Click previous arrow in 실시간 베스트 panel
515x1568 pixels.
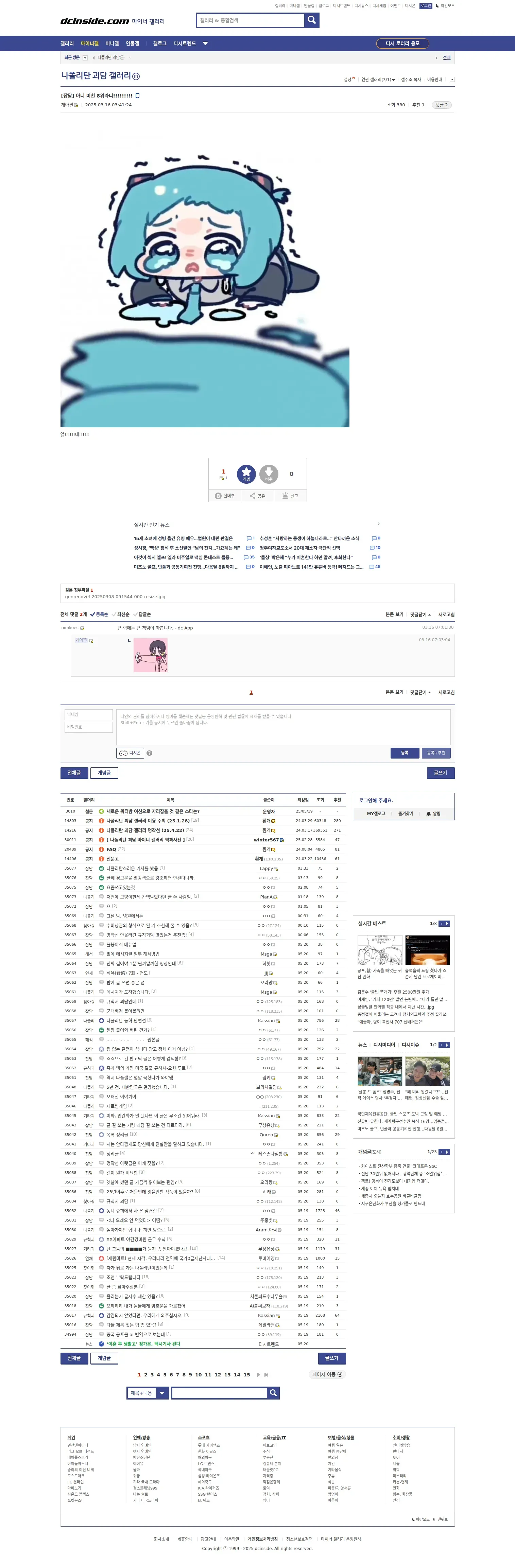tap(441, 923)
